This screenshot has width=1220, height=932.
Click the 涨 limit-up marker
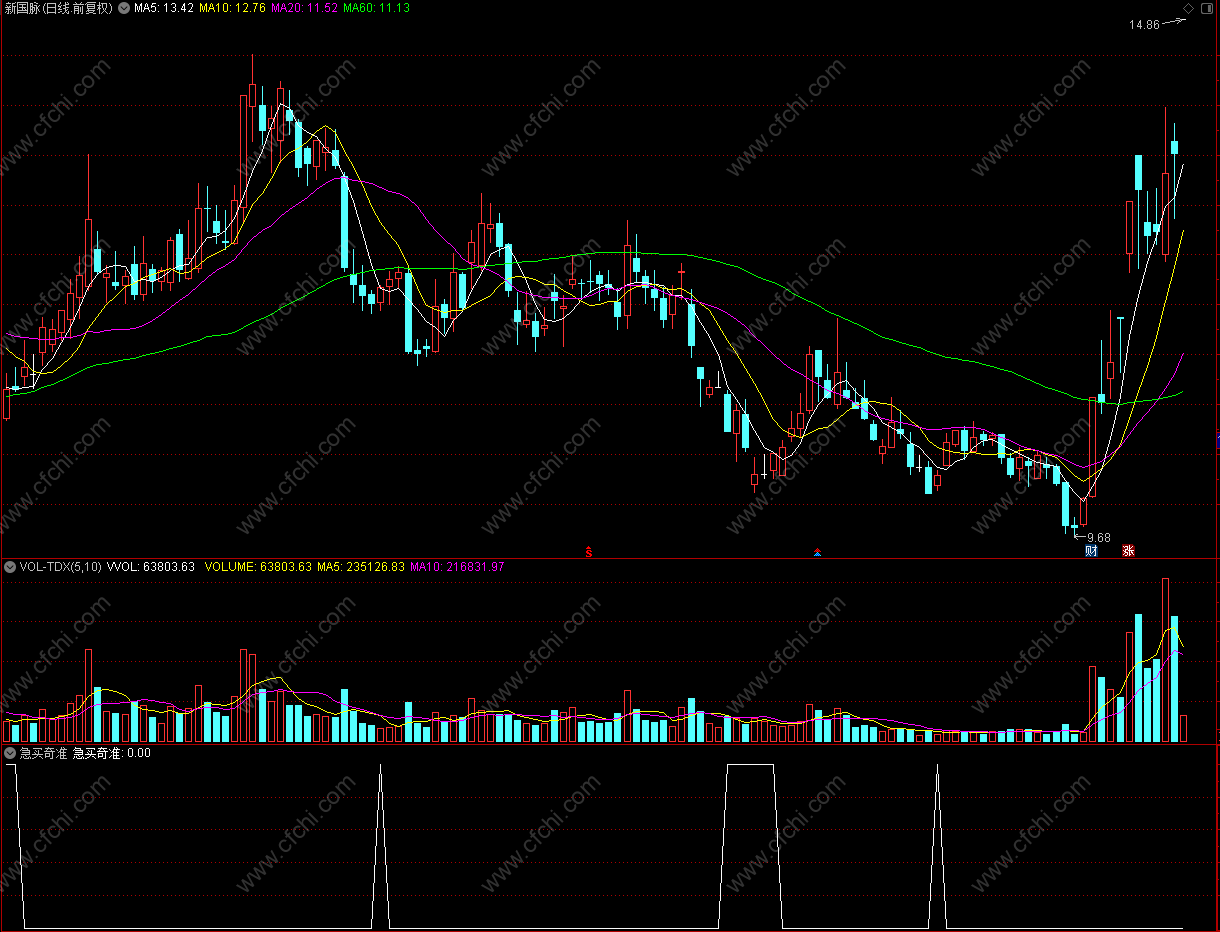click(1128, 551)
